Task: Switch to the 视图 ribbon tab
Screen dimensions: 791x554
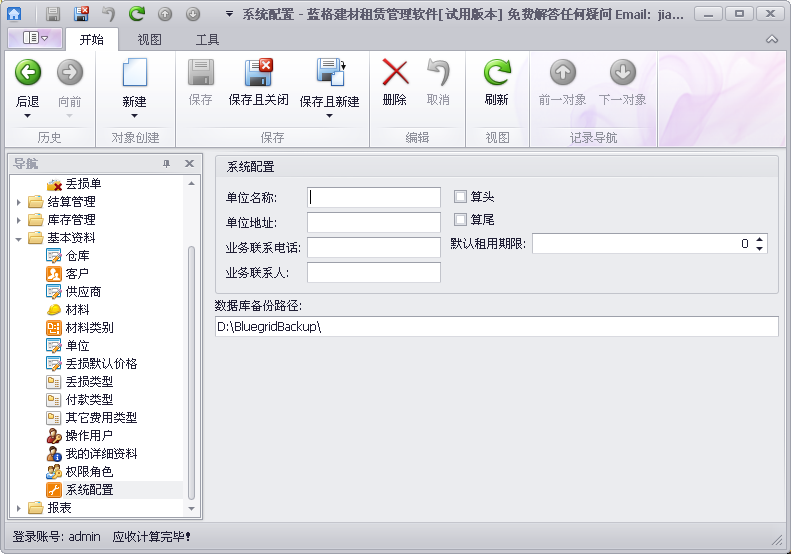Action: point(150,39)
